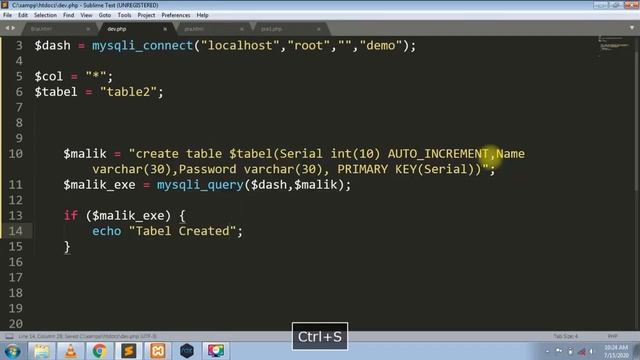
Task: Click the mysqli_query function call
Action: pyautogui.click(x=200, y=184)
